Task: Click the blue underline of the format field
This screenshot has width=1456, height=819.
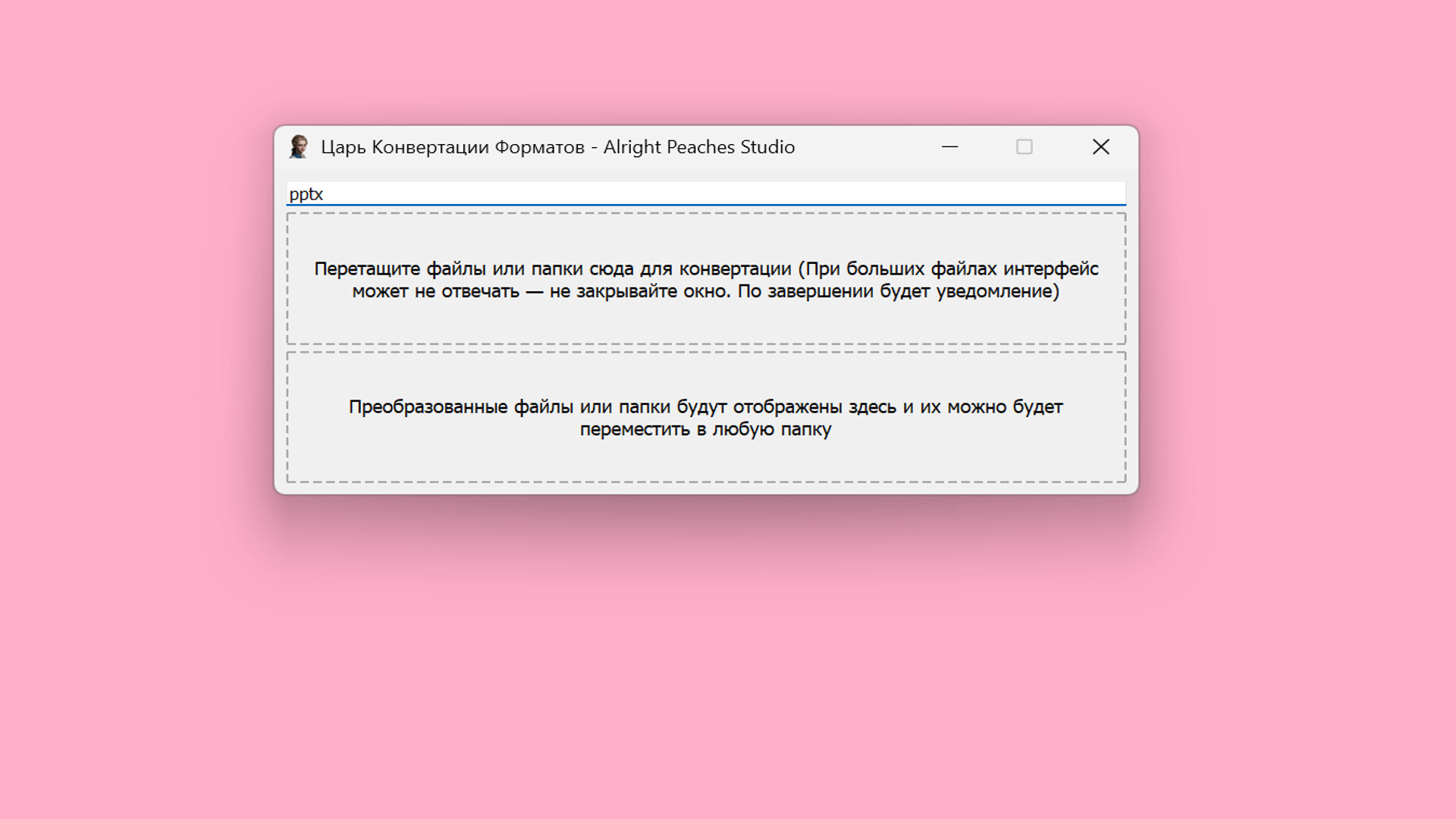Action: coord(705,204)
